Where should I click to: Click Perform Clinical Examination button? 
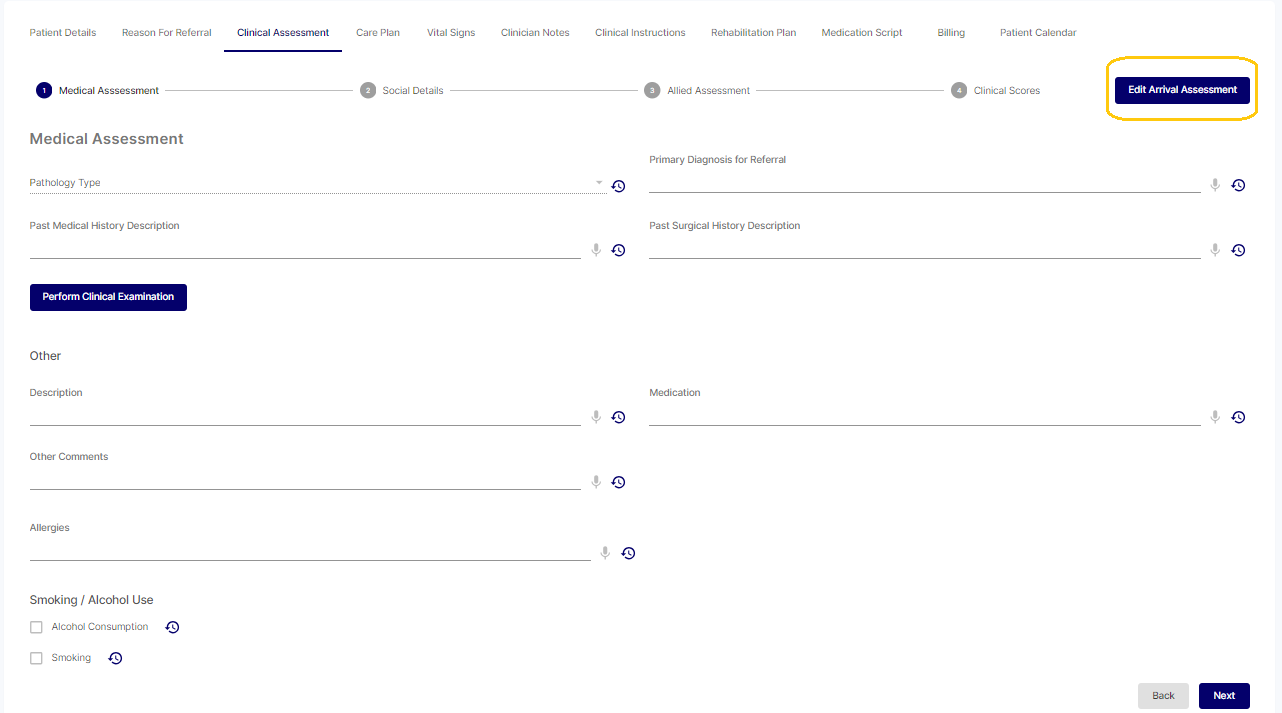point(108,297)
